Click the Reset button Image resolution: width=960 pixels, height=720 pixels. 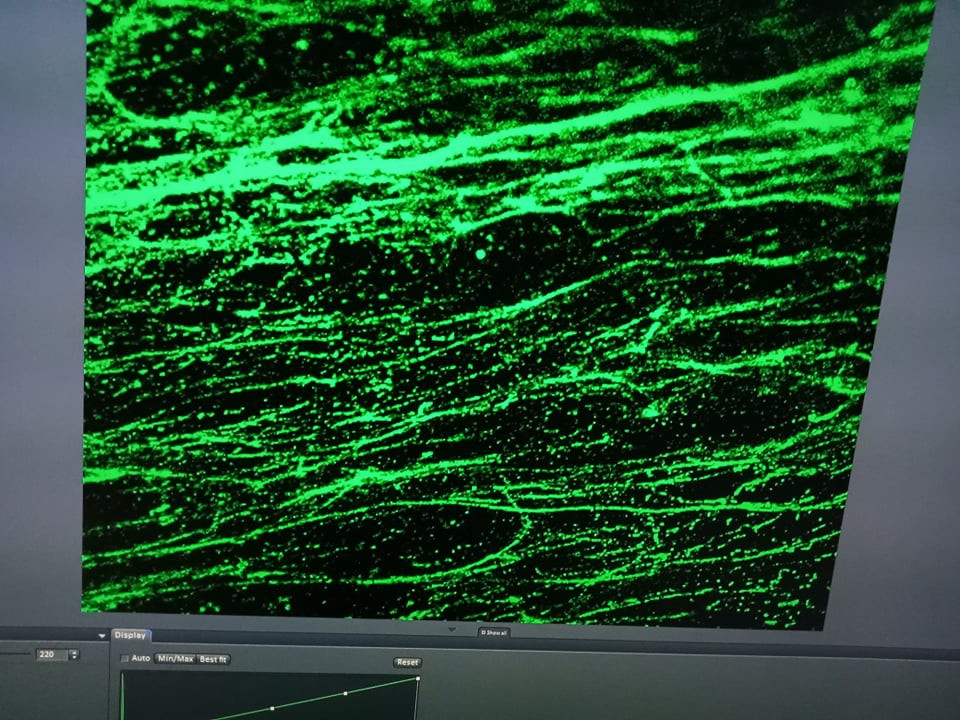tap(407, 662)
